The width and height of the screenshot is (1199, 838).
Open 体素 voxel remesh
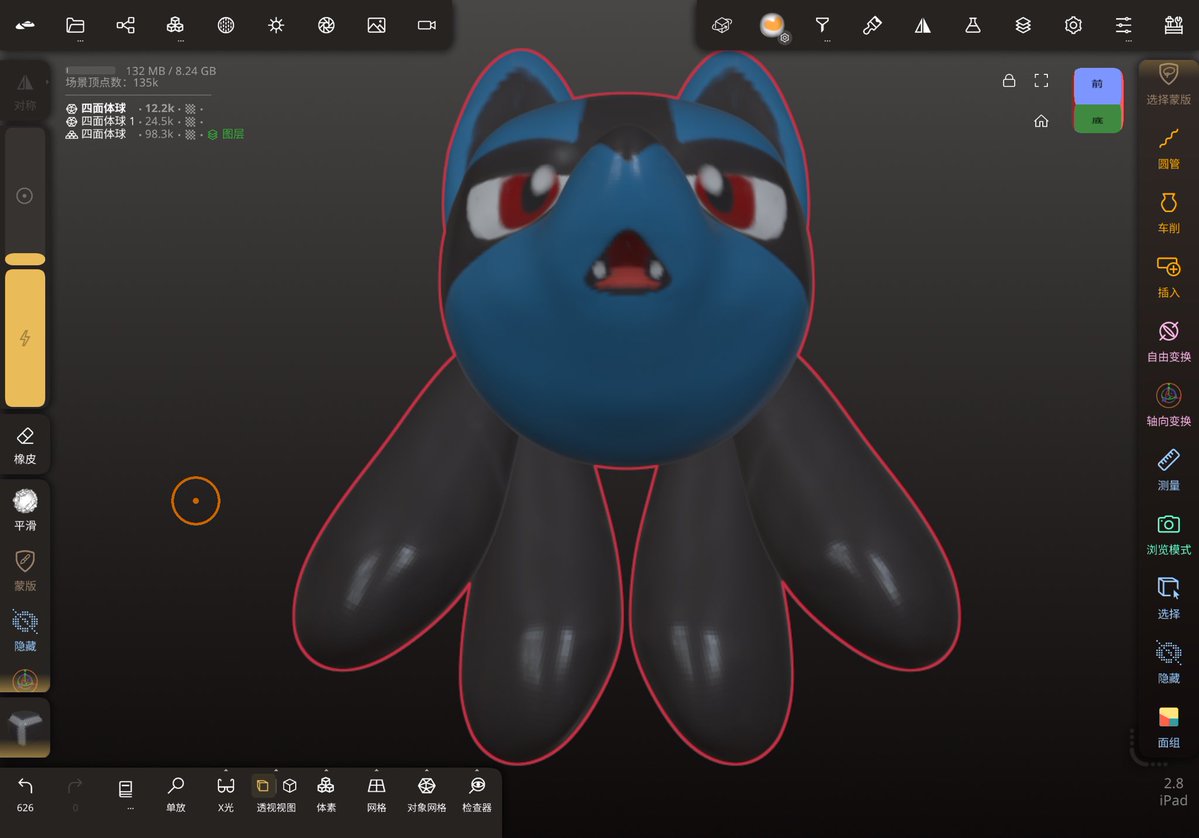pyautogui.click(x=326, y=795)
